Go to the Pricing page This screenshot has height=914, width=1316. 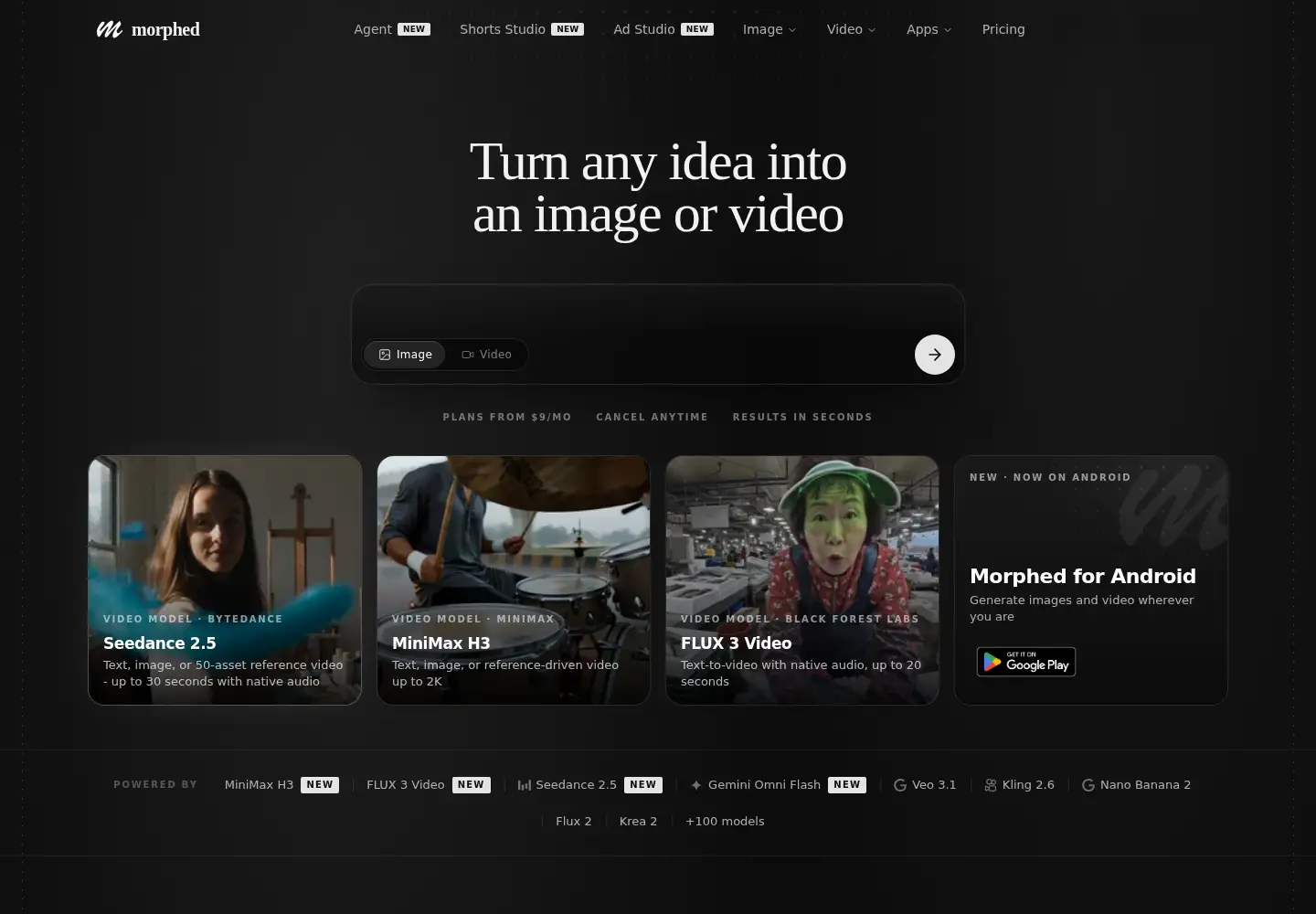(1003, 29)
